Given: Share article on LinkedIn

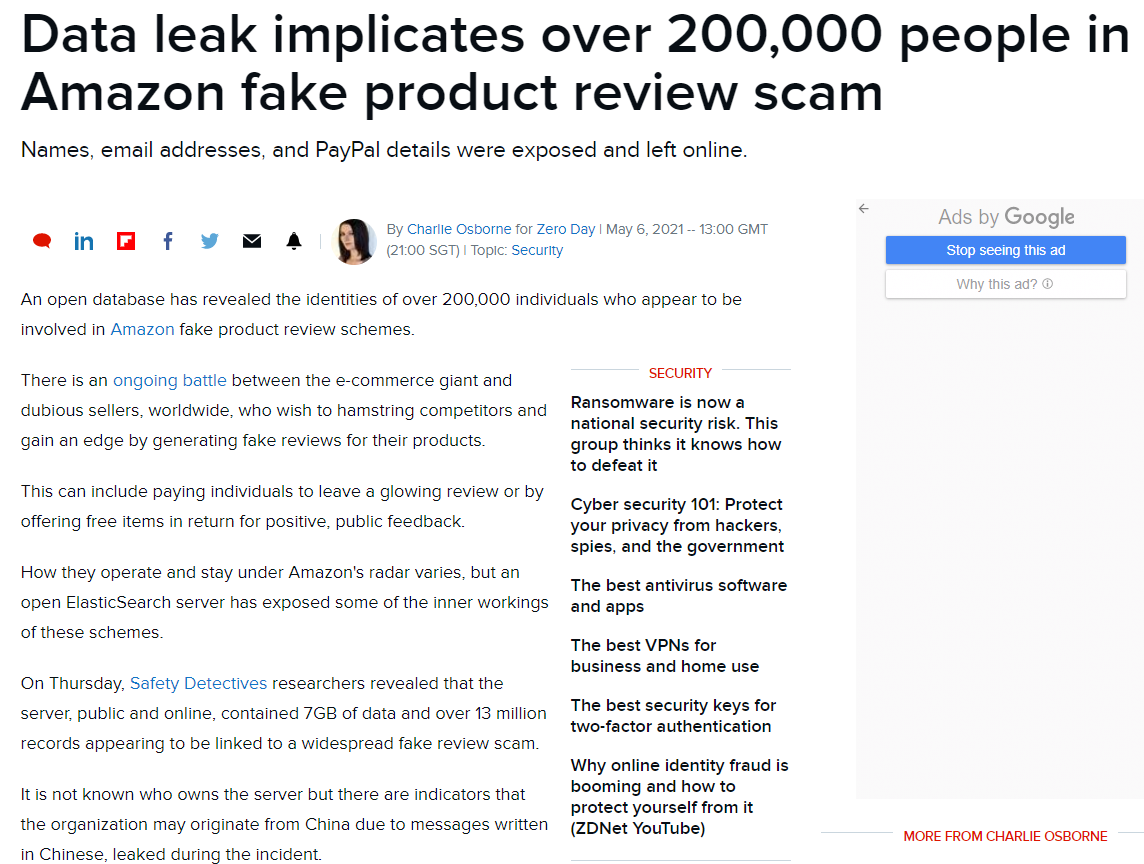Looking at the screenshot, I should (x=84, y=241).
